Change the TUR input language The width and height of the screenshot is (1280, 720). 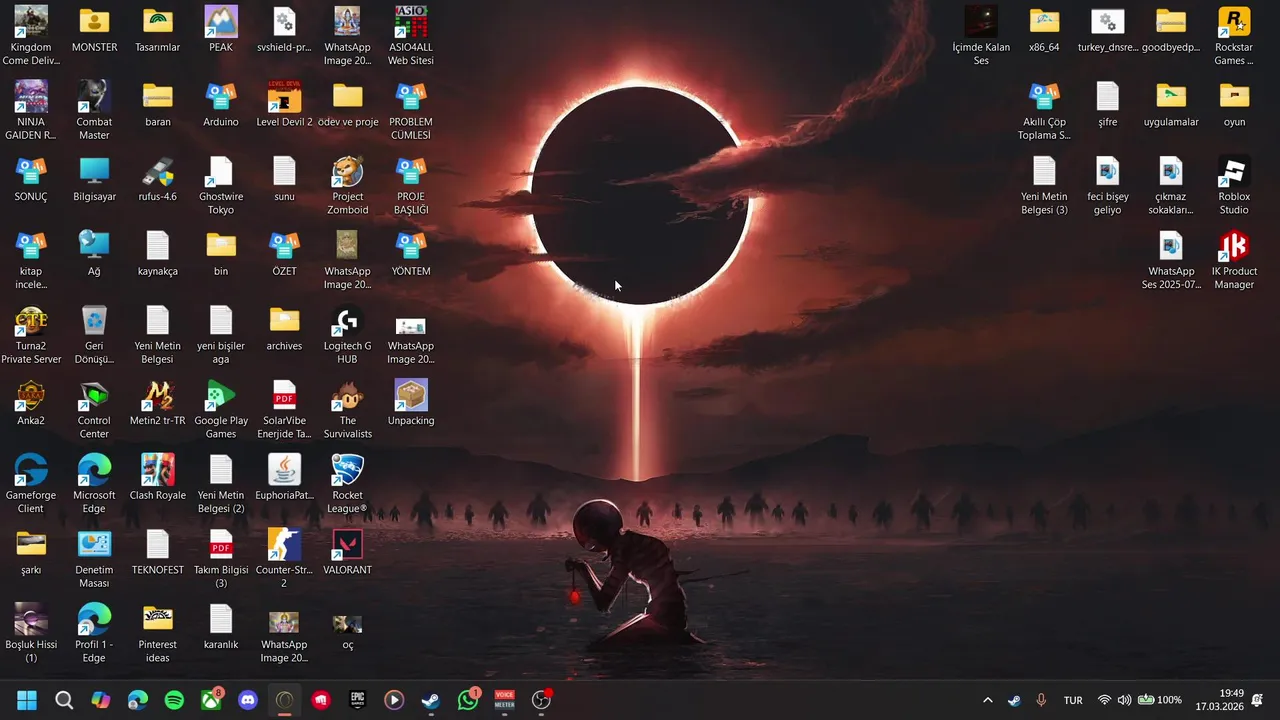pos(1073,700)
